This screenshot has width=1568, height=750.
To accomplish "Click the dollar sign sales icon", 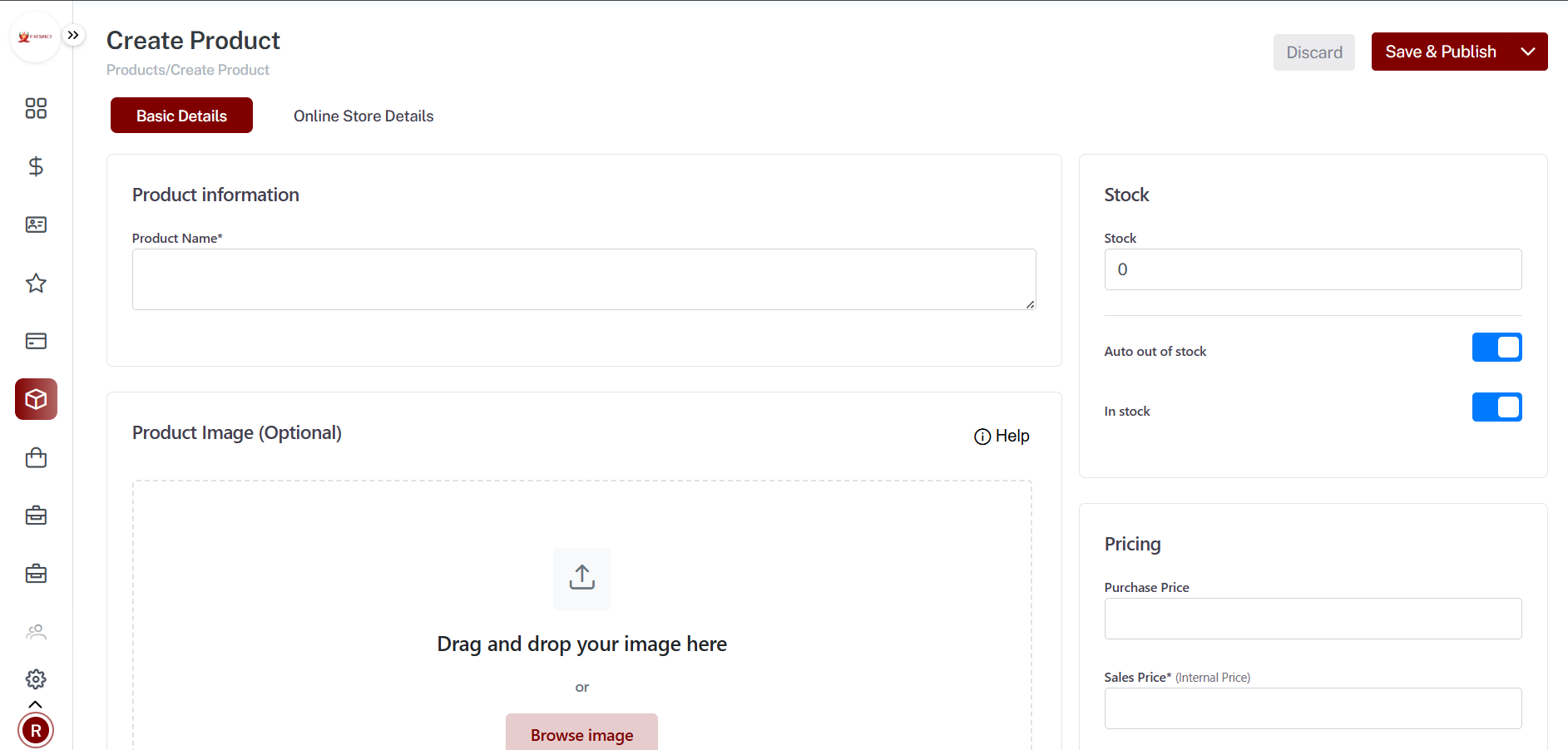I will point(36,166).
